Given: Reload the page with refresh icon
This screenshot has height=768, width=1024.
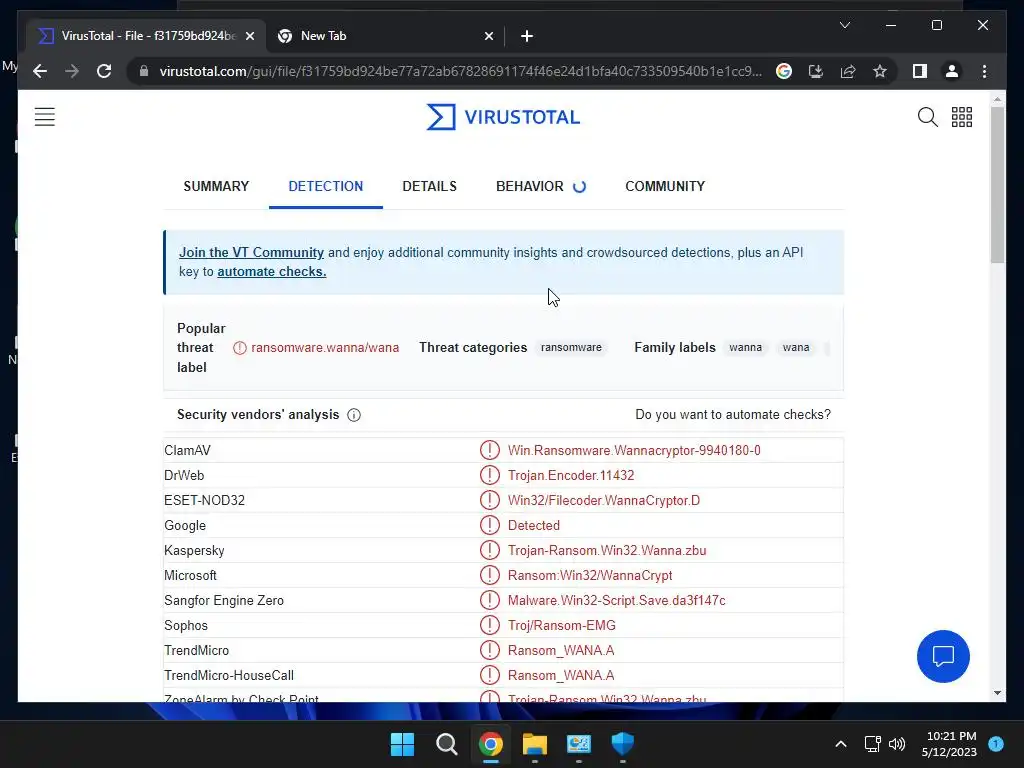Looking at the screenshot, I should coord(104,71).
